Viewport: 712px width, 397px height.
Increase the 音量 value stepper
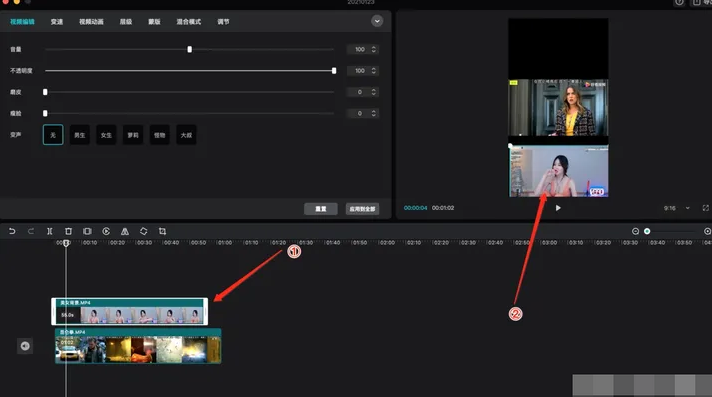click(374, 47)
